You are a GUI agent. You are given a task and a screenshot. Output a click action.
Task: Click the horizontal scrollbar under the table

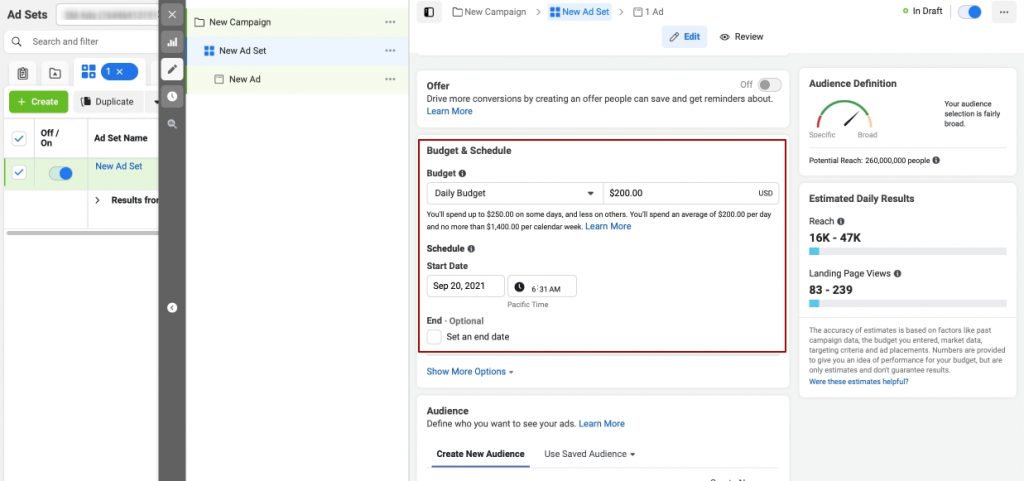pos(82,232)
